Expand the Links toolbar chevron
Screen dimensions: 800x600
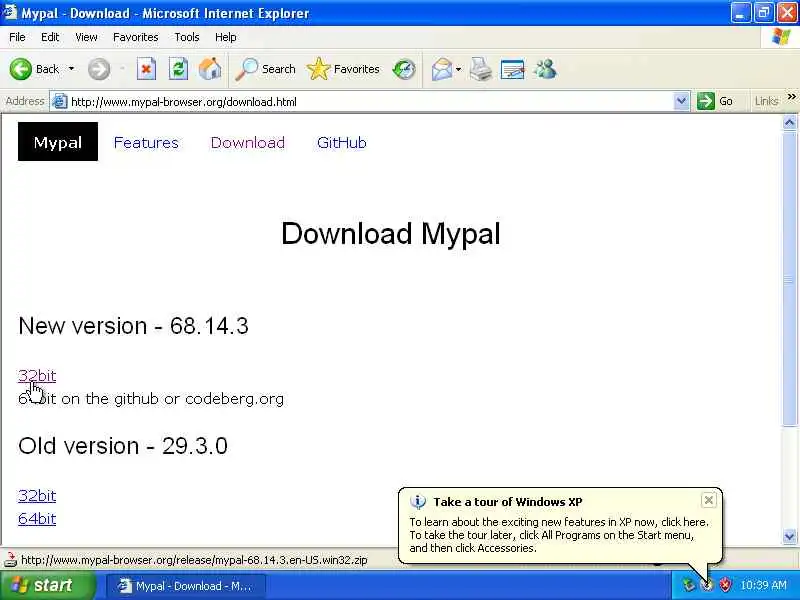point(791,96)
